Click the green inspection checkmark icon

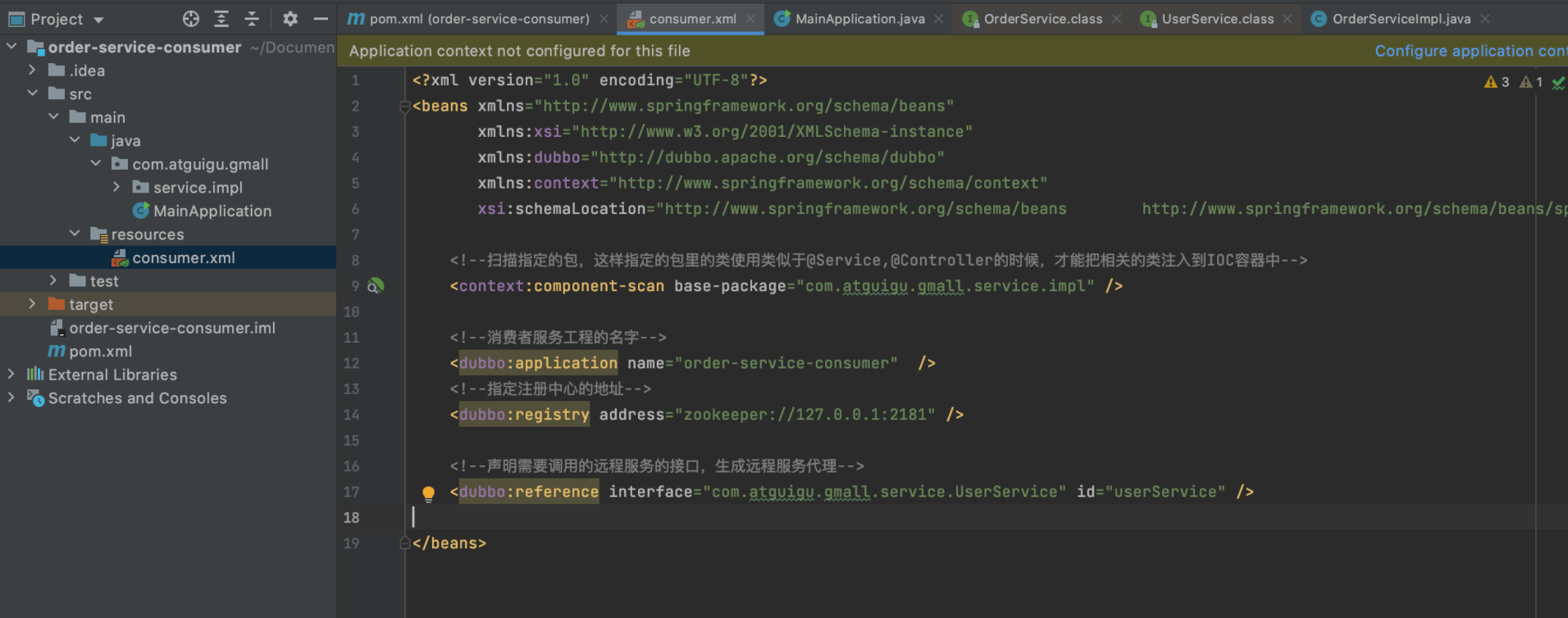point(1558,82)
